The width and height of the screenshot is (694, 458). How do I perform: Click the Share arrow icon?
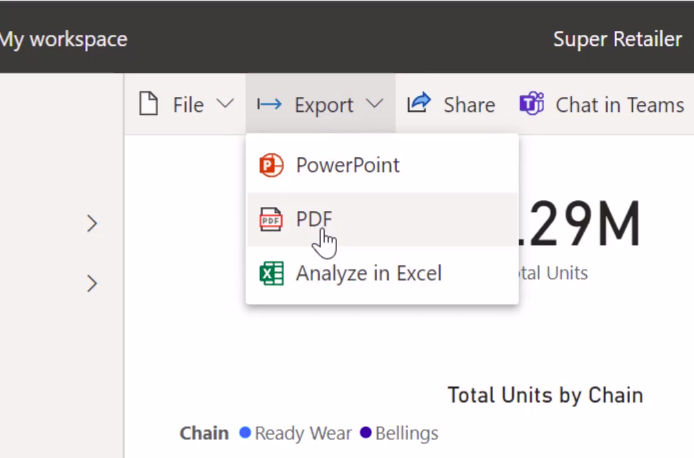pyautogui.click(x=419, y=102)
